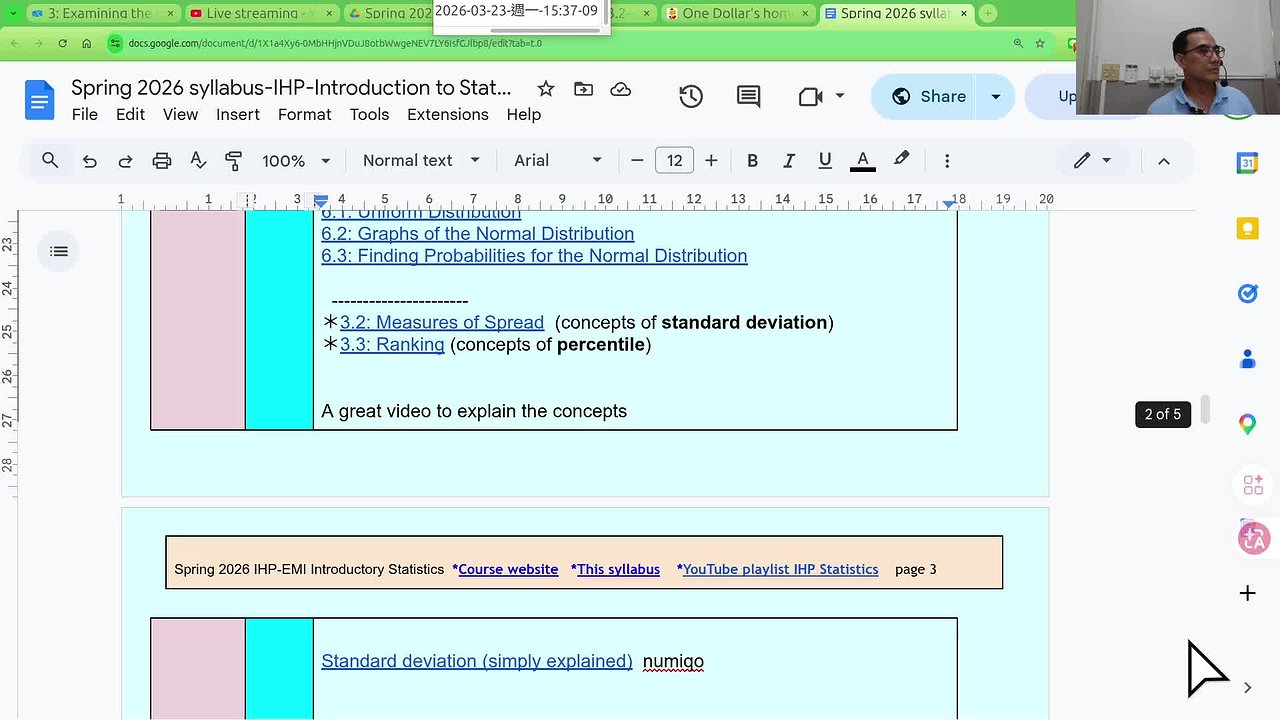Image resolution: width=1280 pixels, height=720 pixels.
Task: Toggle bold formatting
Action: [x=752, y=160]
